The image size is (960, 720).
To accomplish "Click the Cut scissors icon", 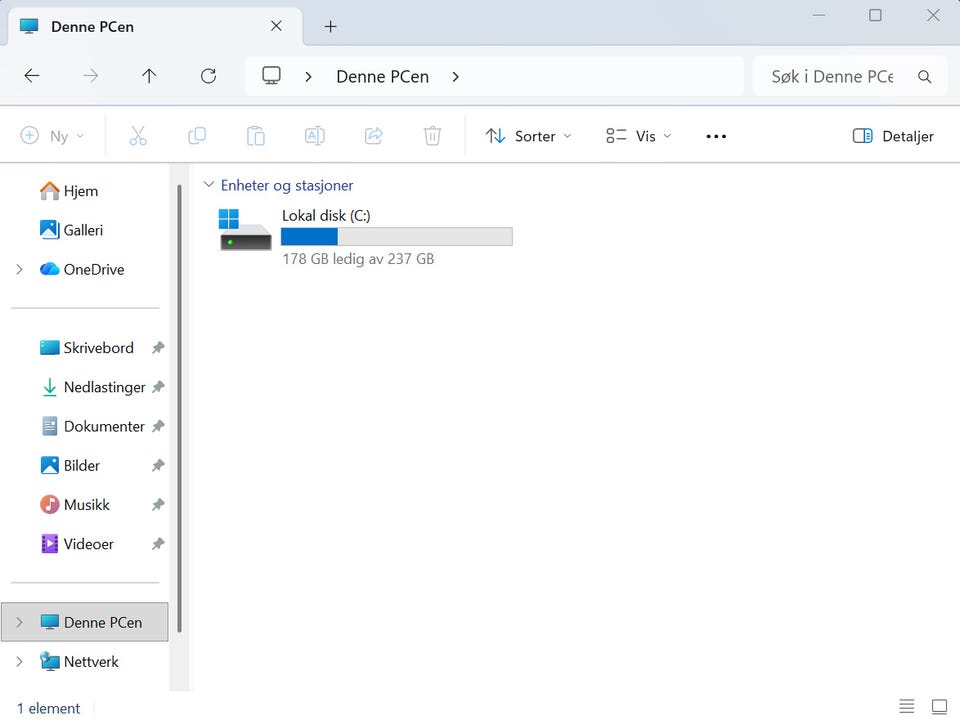I will coord(138,136).
